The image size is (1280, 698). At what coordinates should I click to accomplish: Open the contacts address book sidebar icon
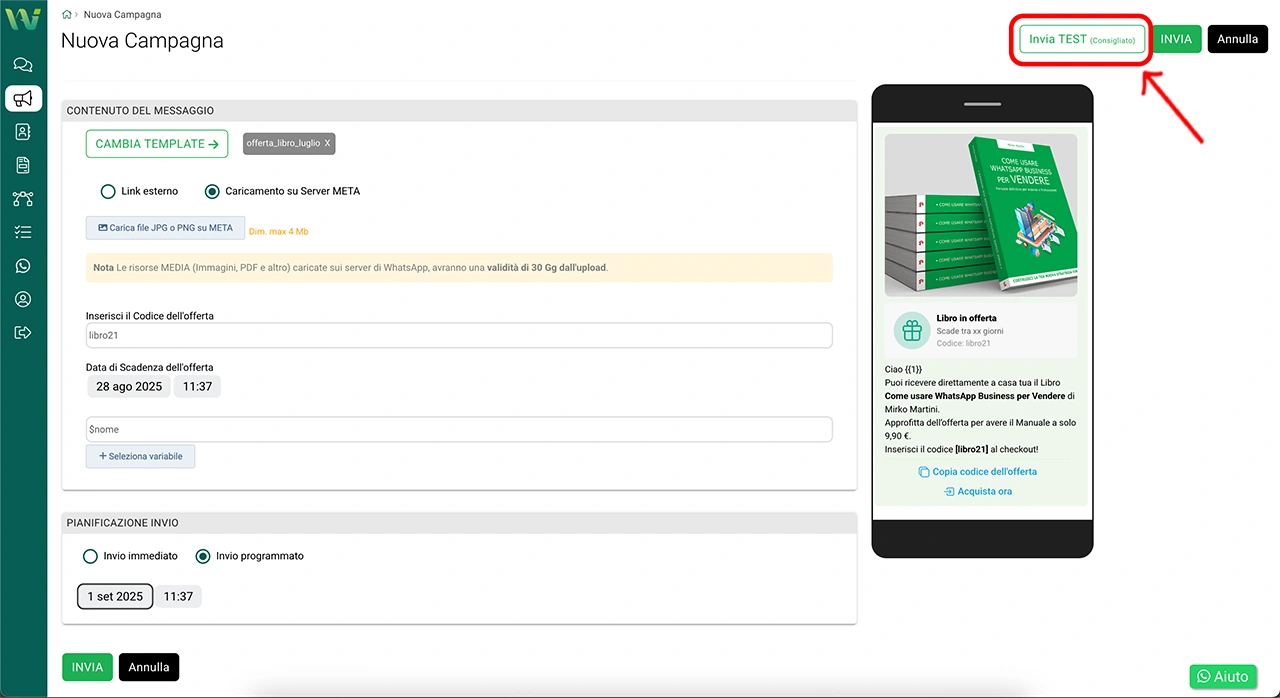point(23,132)
